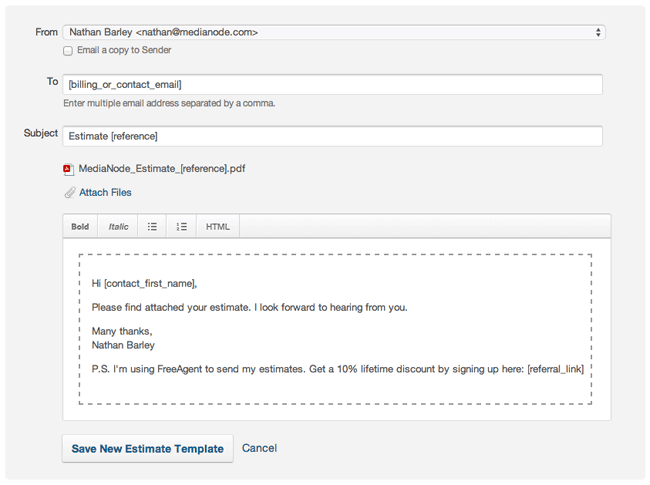The image size is (650, 485).
Task: Cancel the estimate template editing
Action: (259, 448)
